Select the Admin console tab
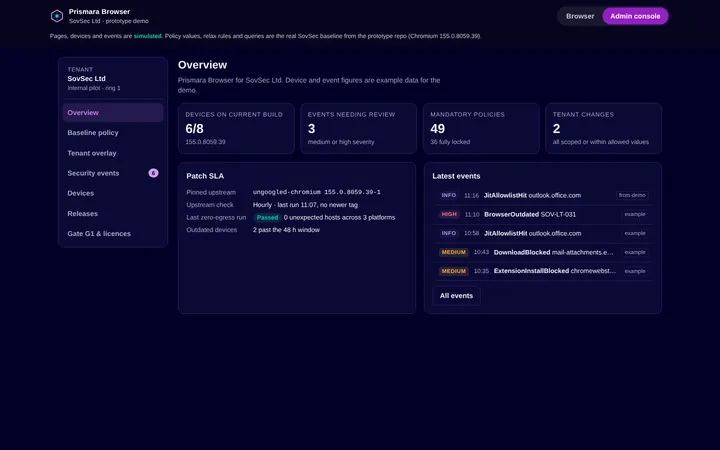 click(635, 16)
